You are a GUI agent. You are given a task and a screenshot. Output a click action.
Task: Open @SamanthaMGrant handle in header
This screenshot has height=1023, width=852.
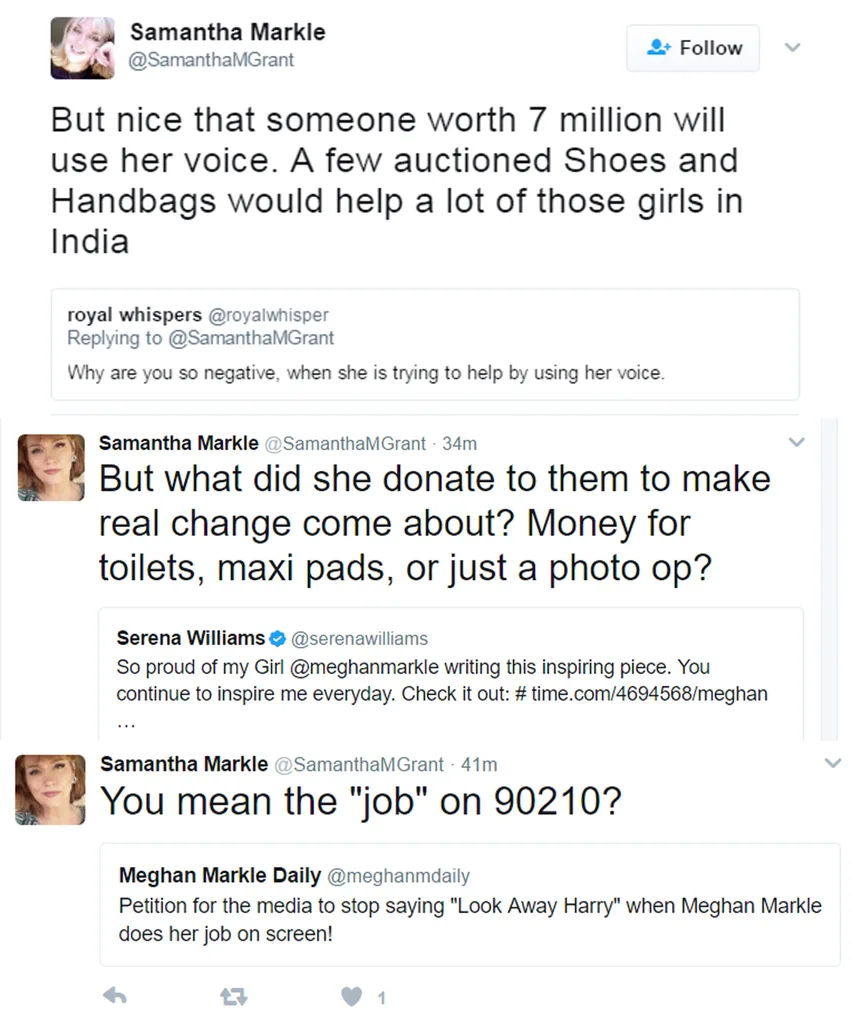pos(211,60)
